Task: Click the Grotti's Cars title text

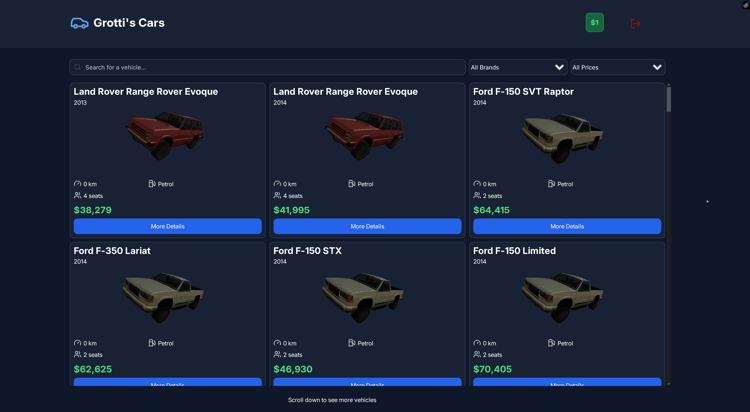Action: 129,23
